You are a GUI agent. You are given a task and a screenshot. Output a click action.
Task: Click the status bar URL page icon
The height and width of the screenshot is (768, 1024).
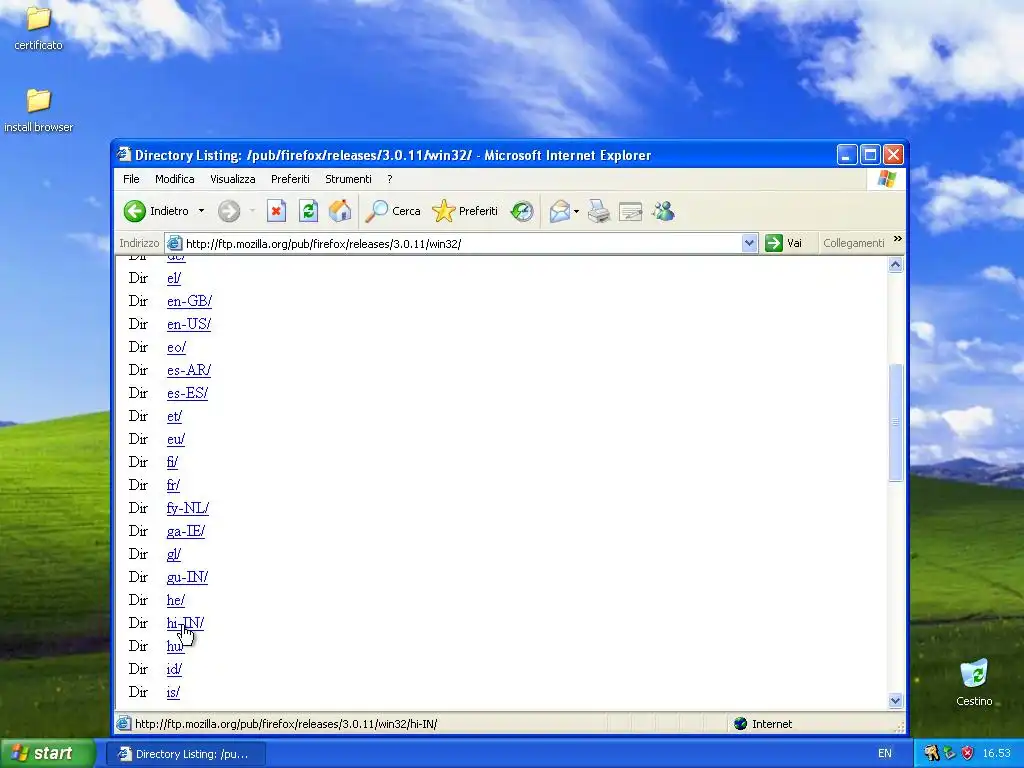coord(123,724)
